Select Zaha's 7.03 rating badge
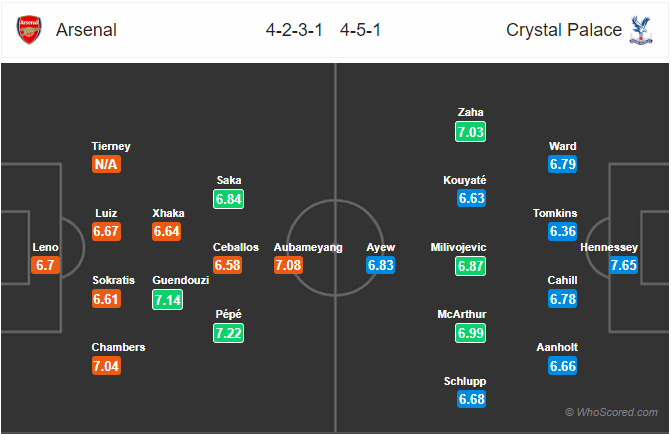This screenshot has height=434, width=671. (x=471, y=131)
